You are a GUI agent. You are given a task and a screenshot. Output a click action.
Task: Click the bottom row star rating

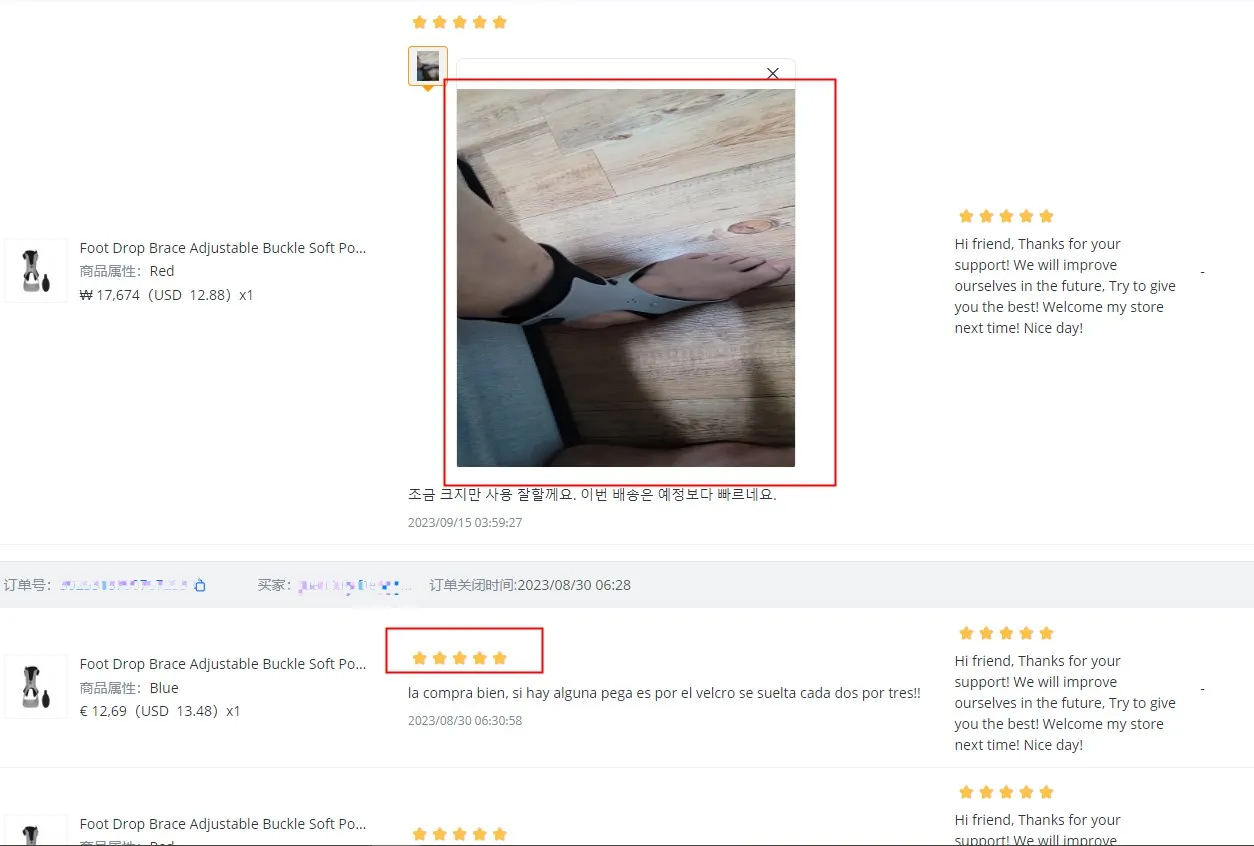point(460,834)
